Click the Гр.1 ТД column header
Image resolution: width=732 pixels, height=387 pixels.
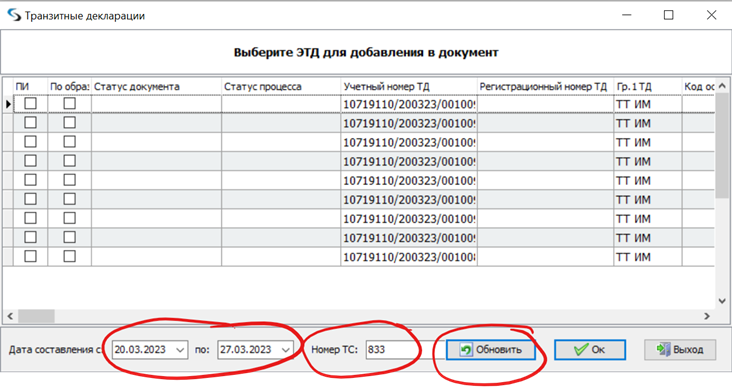point(648,86)
